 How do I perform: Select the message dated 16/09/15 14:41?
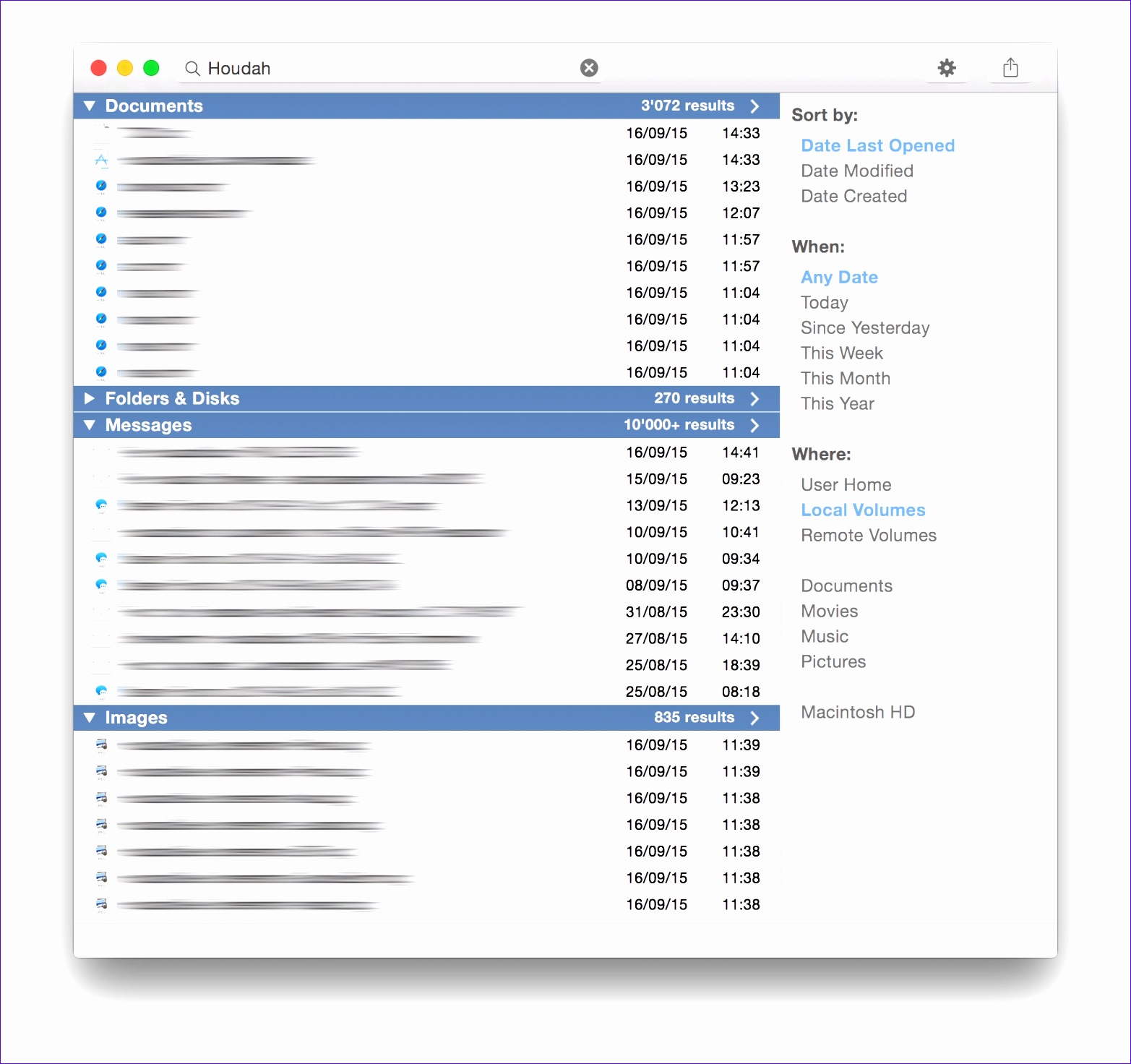click(x=426, y=452)
